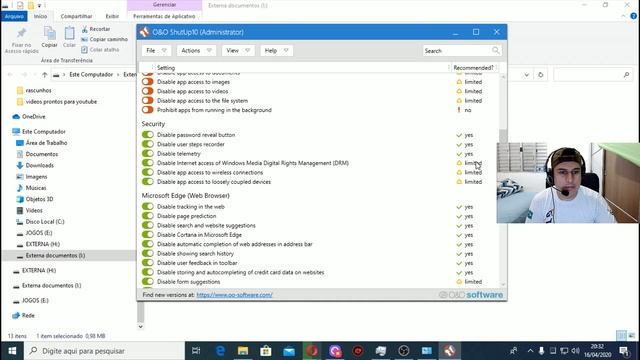Click Recortar in the ribbon
Image resolution: width=640 pixels, height=360 pixels.
click(x=96, y=29)
